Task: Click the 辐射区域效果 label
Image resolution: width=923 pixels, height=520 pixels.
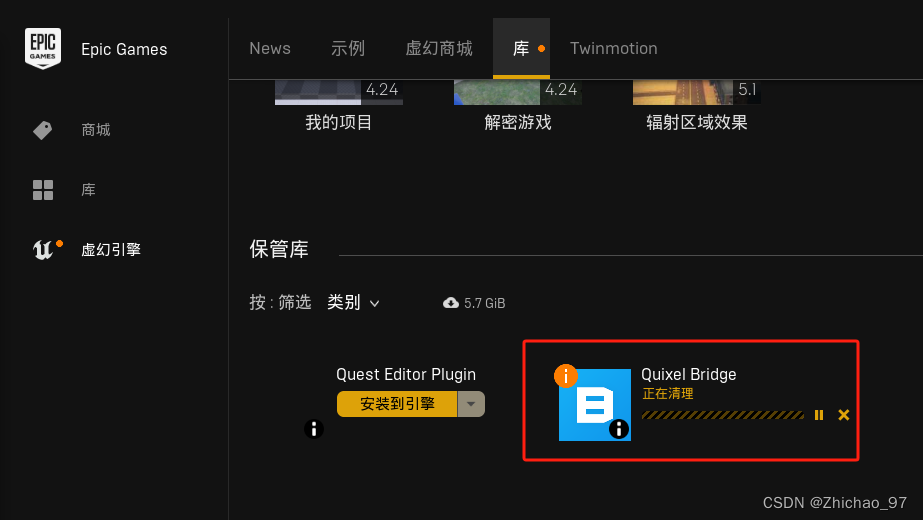Action: coord(697,122)
